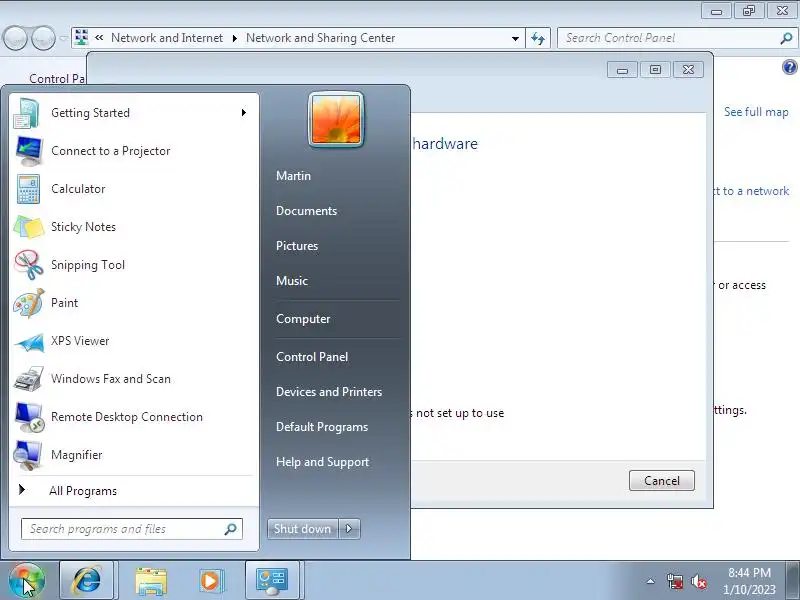The width and height of the screenshot is (800, 600).
Task: Click the Forward navigation button
Action: tap(43, 38)
